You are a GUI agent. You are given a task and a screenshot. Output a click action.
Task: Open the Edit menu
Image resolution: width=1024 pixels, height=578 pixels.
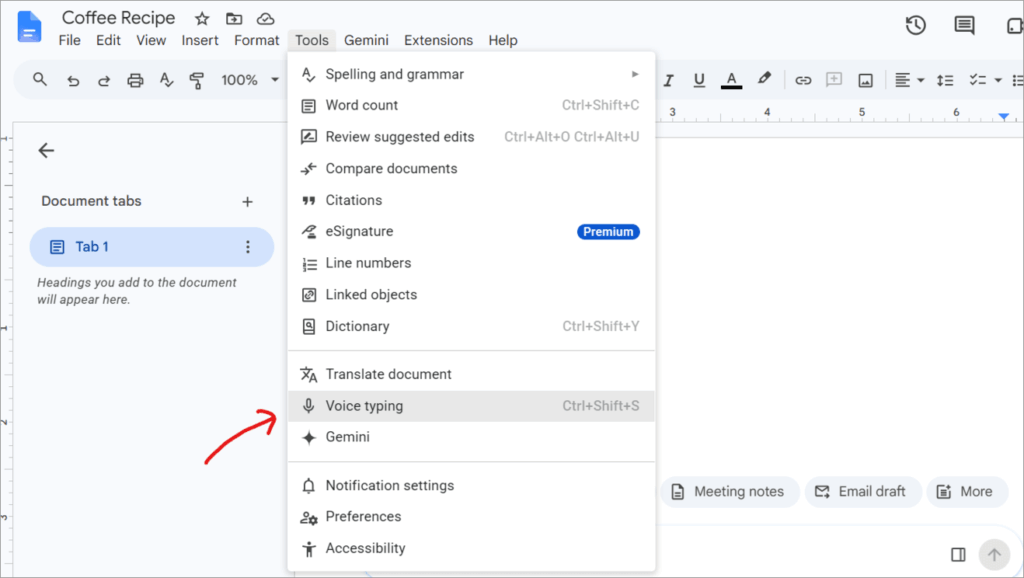[108, 40]
